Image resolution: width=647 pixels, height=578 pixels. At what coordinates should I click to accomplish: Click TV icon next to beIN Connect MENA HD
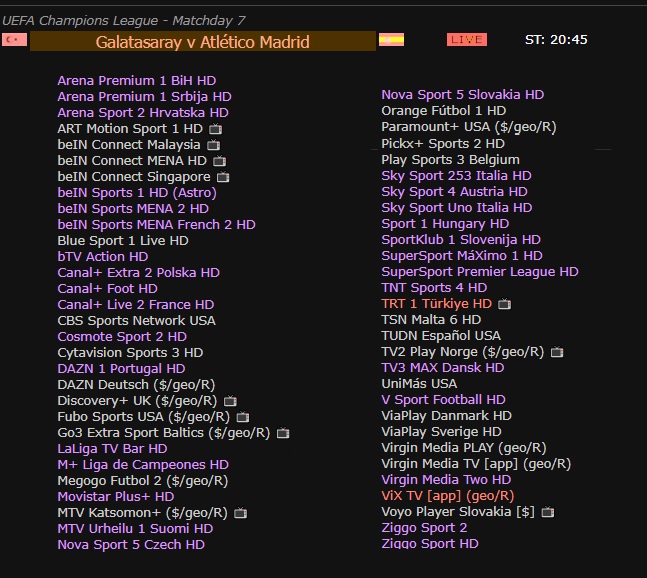(220, 161)
